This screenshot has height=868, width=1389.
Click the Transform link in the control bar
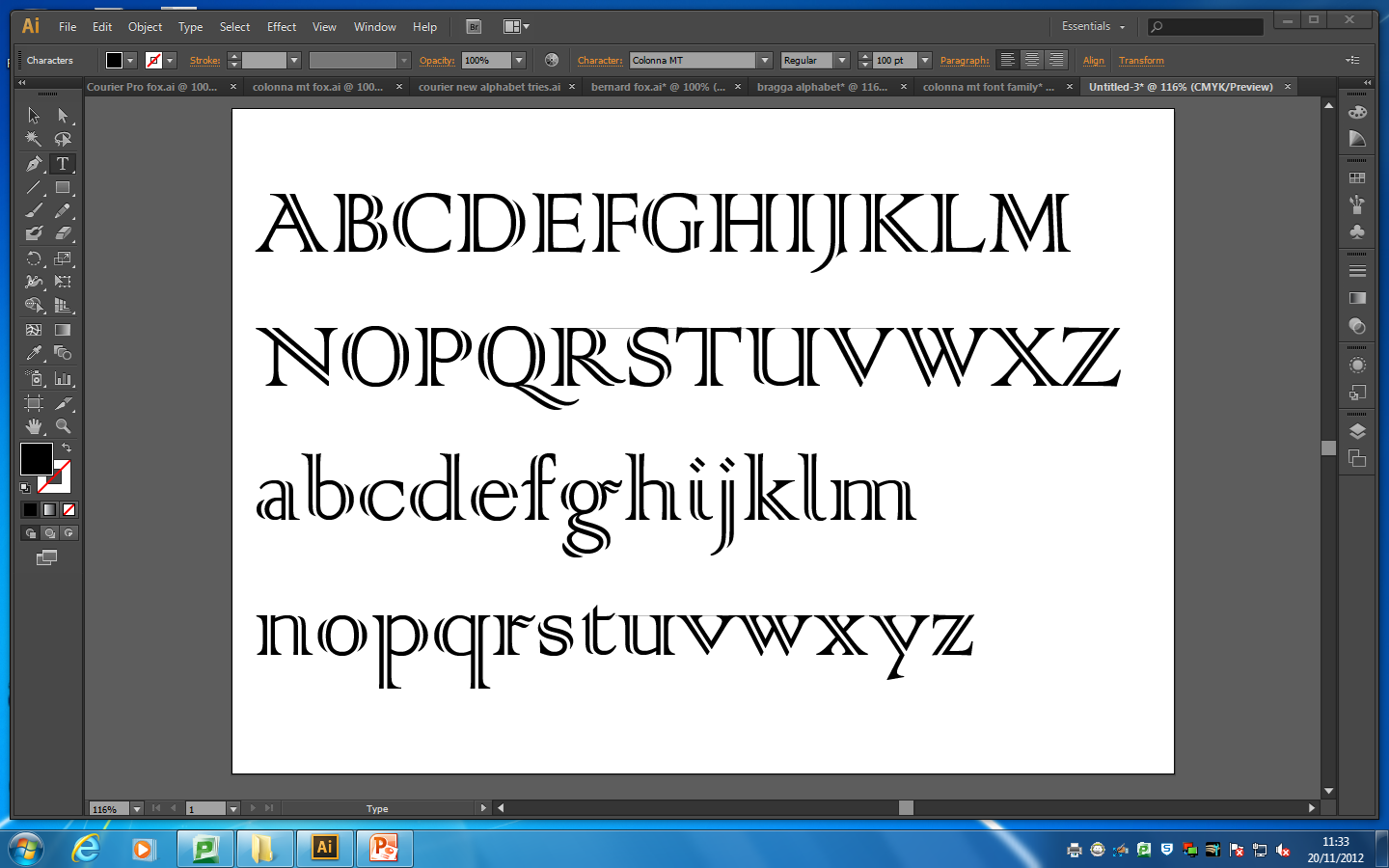click(x=1141, y=60)
